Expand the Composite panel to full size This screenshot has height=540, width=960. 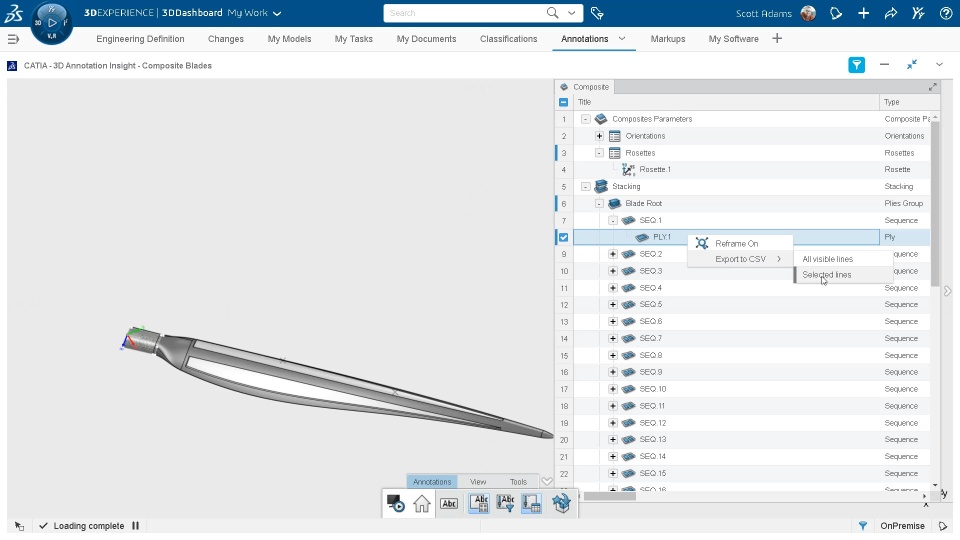click(x=932, y=87)
